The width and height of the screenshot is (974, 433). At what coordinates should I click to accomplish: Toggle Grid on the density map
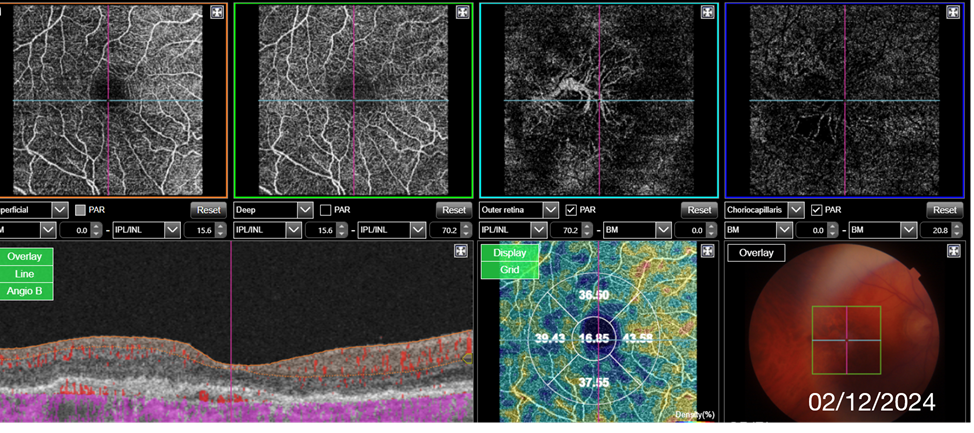[509, 270]
